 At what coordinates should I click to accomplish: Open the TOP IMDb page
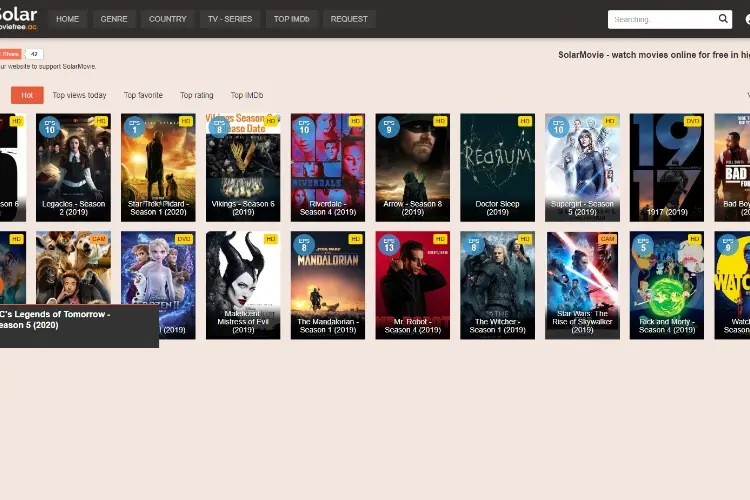(291, 19)
